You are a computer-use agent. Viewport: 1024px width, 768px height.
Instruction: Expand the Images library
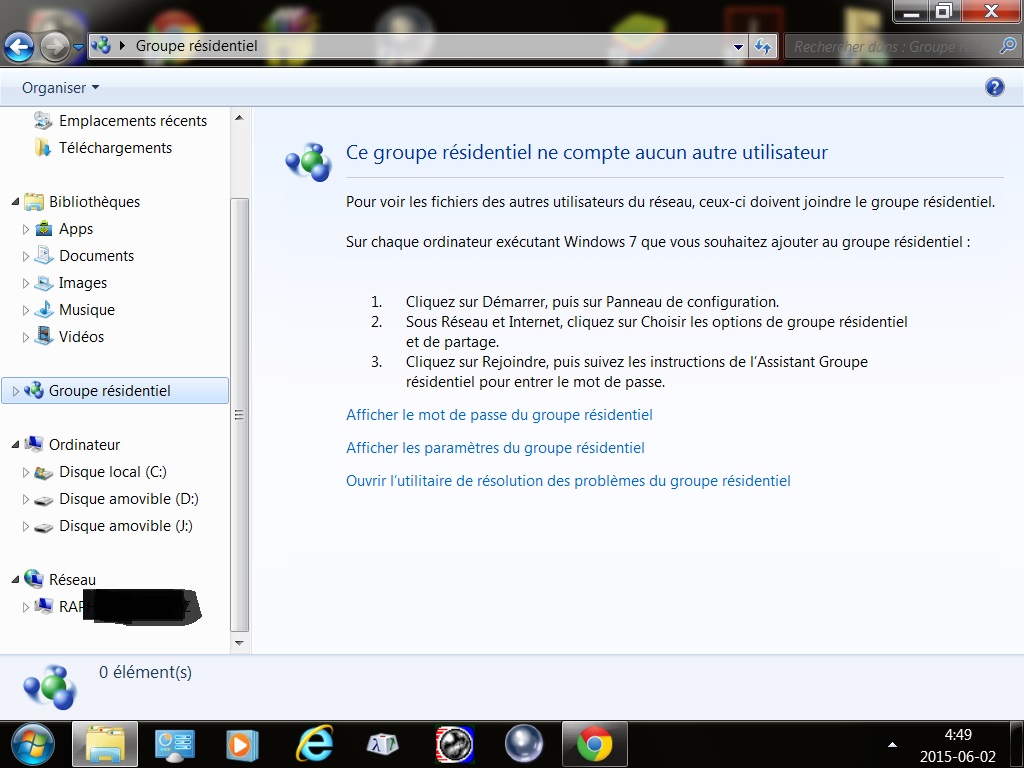[x=25, y=283]
